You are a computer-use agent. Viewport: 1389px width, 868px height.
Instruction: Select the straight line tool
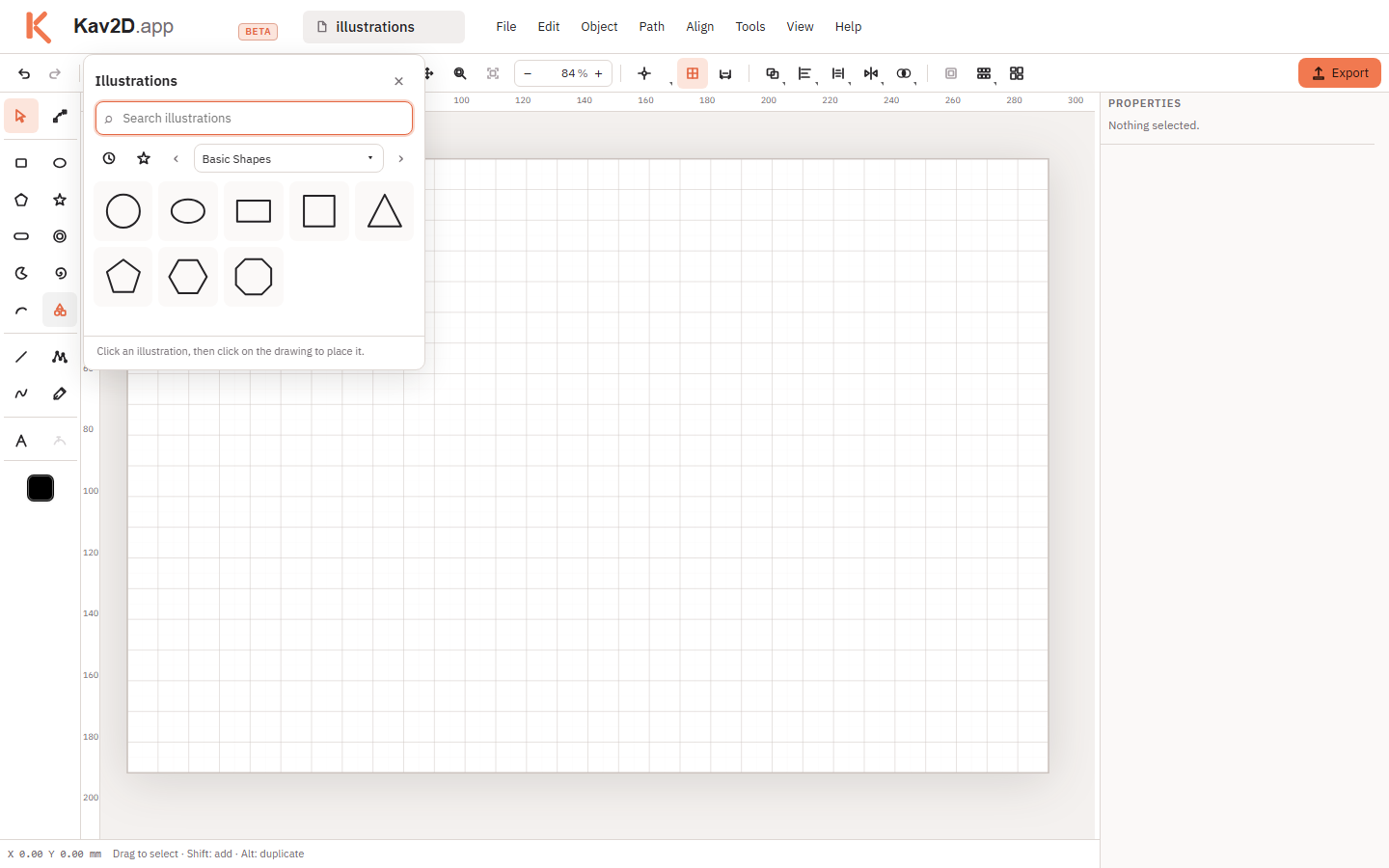click(21, 357)
